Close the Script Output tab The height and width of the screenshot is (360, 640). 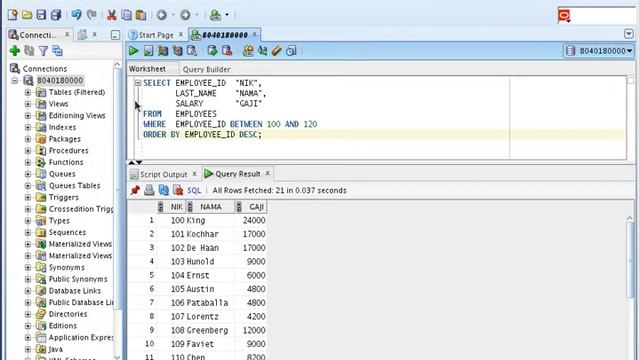[195, 173]
